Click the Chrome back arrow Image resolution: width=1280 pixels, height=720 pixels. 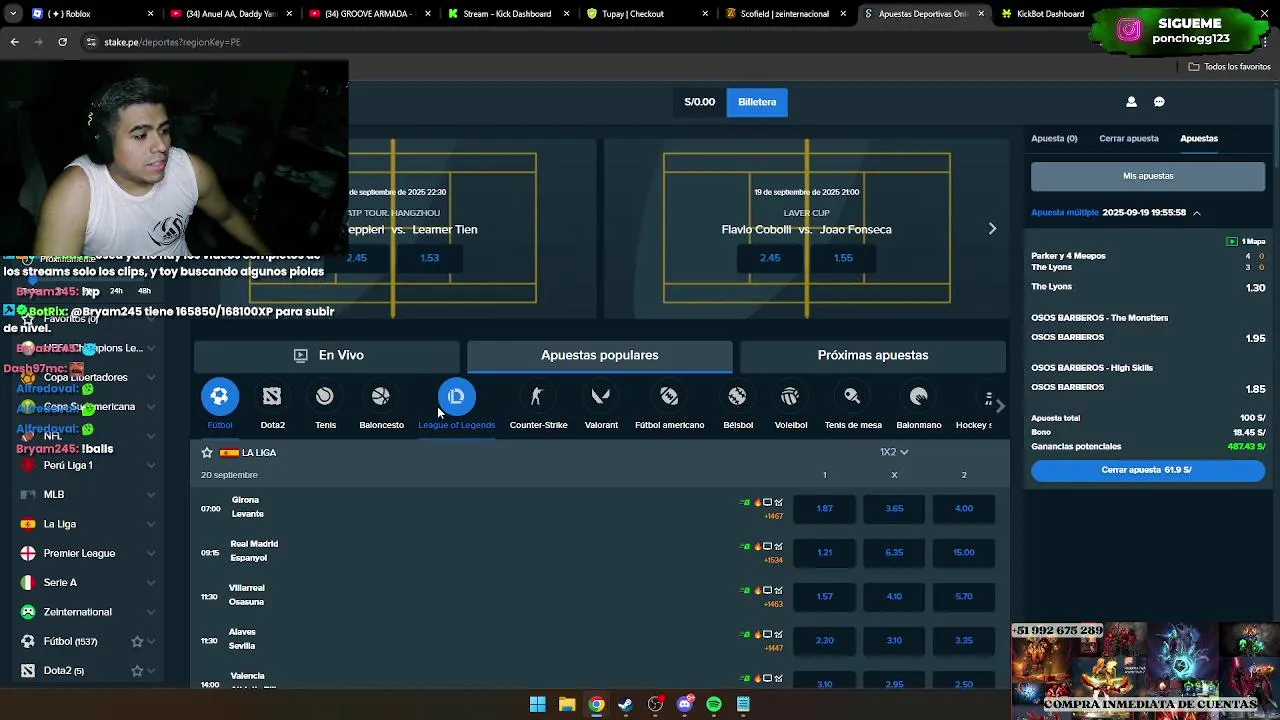click(x=14, y=42)
